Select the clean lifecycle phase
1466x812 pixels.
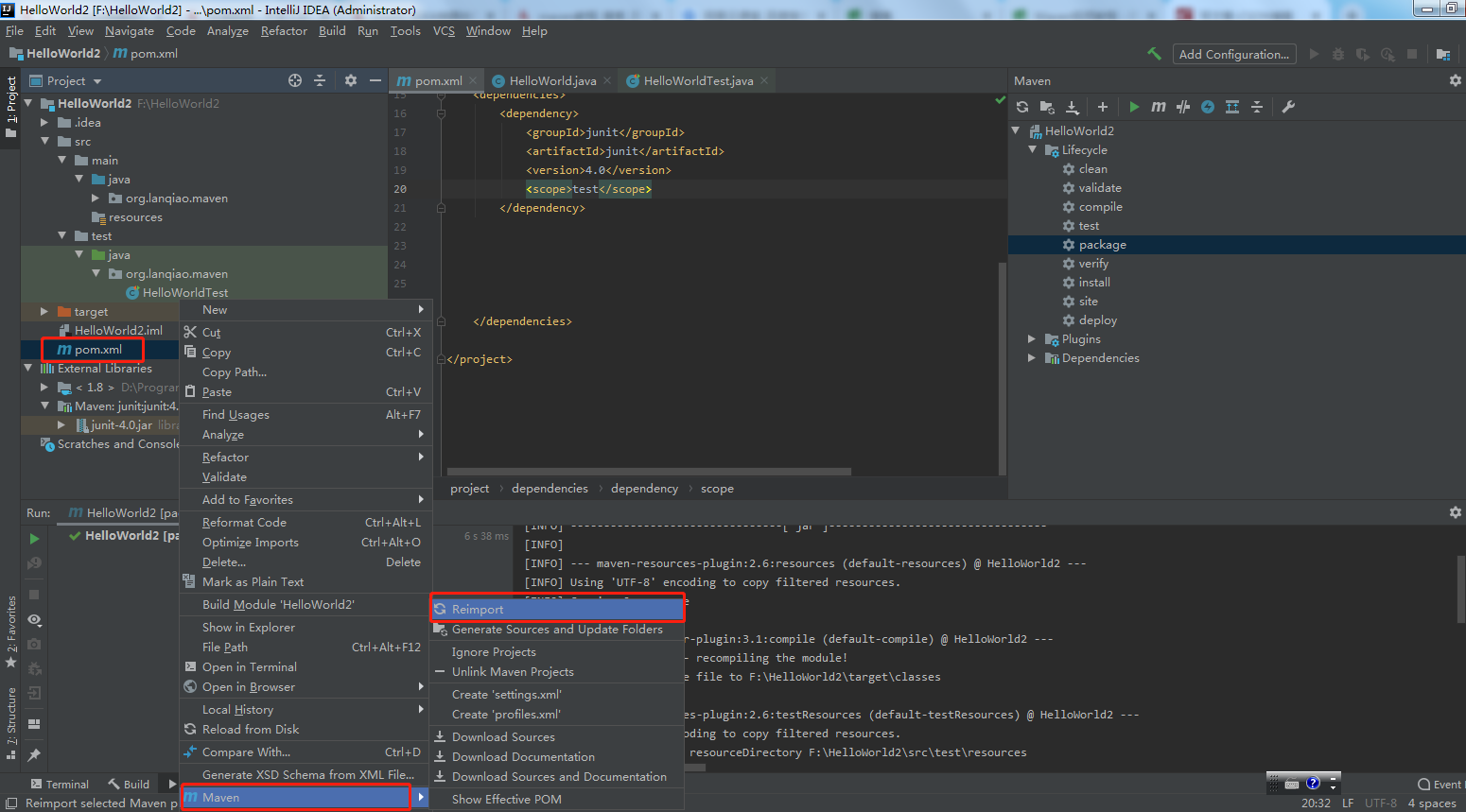pos(1092,168)
